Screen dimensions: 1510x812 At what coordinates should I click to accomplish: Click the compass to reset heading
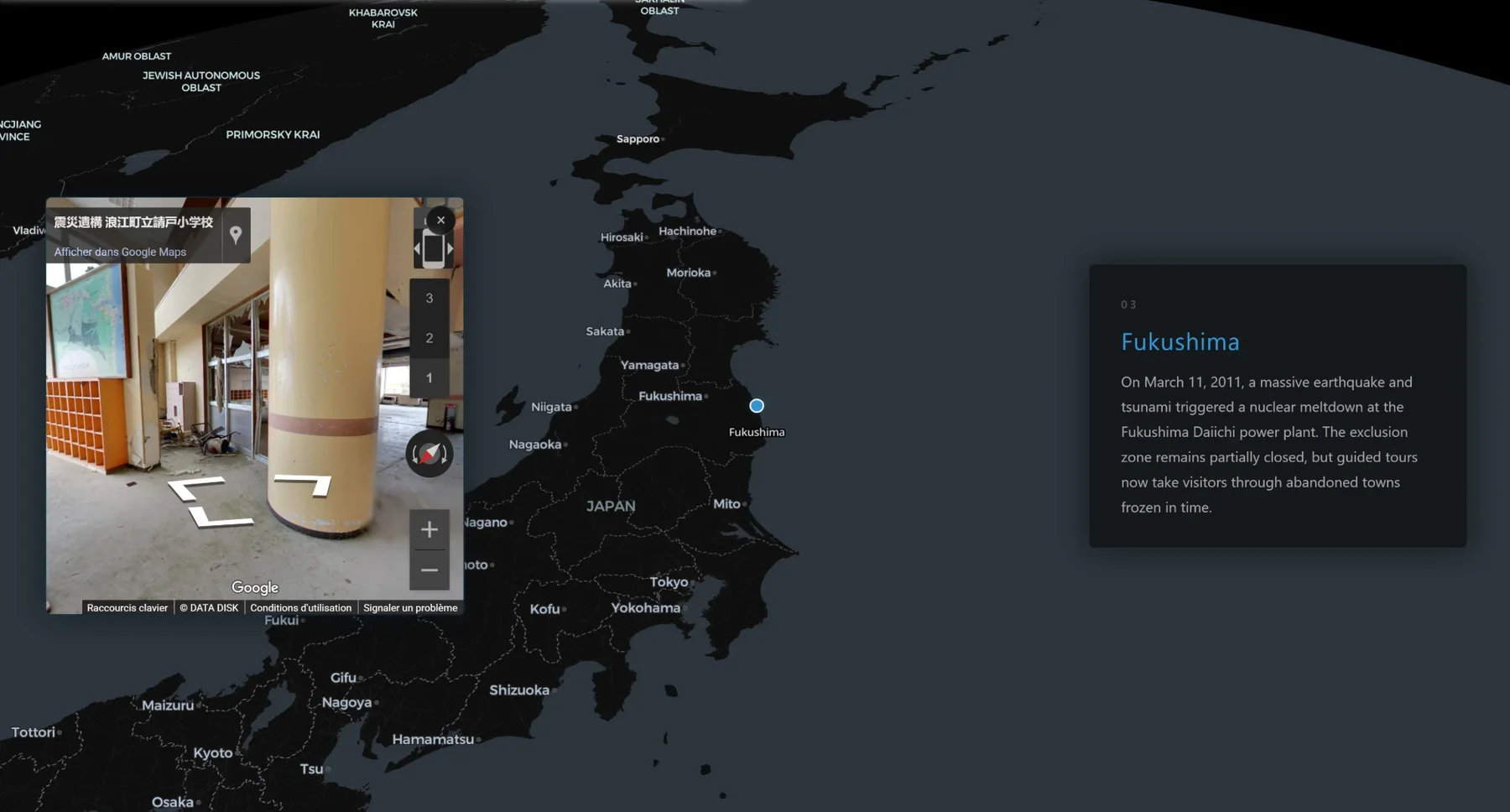[430, 454]
